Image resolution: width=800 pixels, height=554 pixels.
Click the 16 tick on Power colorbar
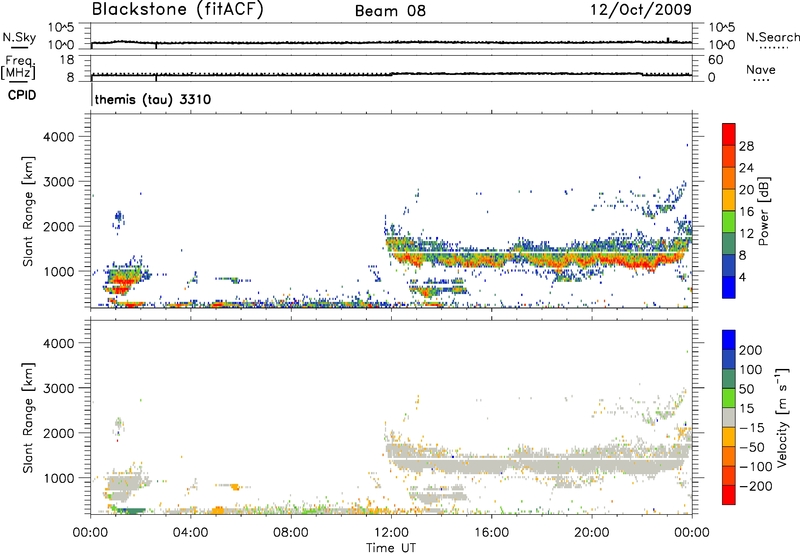(x=746, y=212)
